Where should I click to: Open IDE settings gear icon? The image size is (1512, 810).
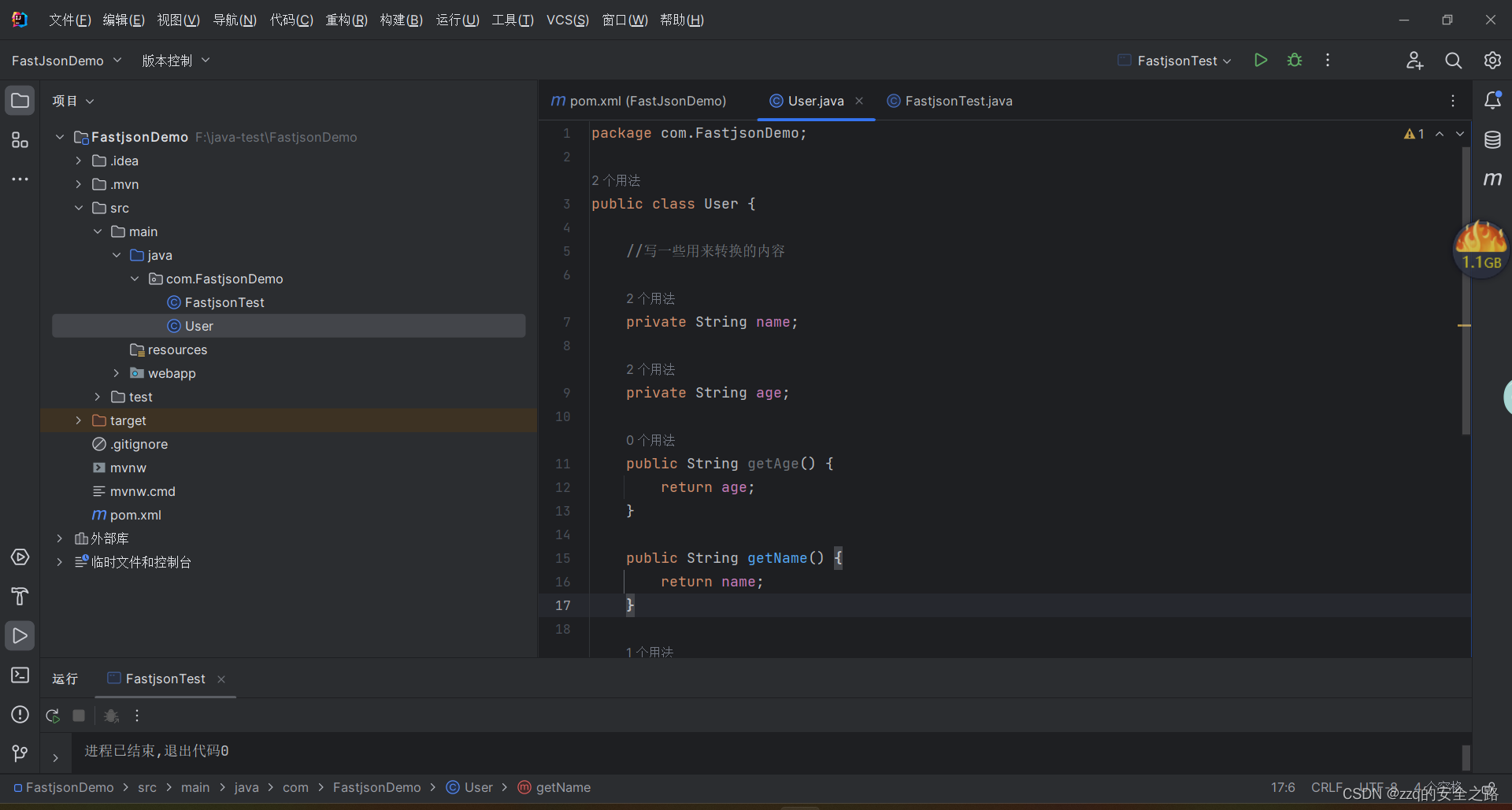point(1492,61)
